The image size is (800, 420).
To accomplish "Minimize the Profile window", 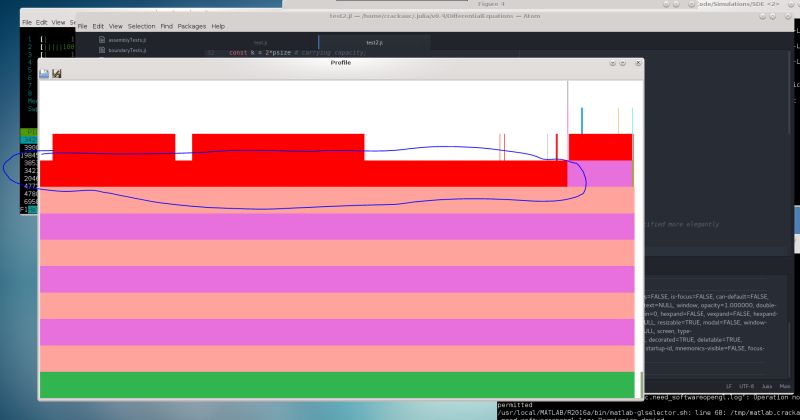I will click(x=613, y=63).
